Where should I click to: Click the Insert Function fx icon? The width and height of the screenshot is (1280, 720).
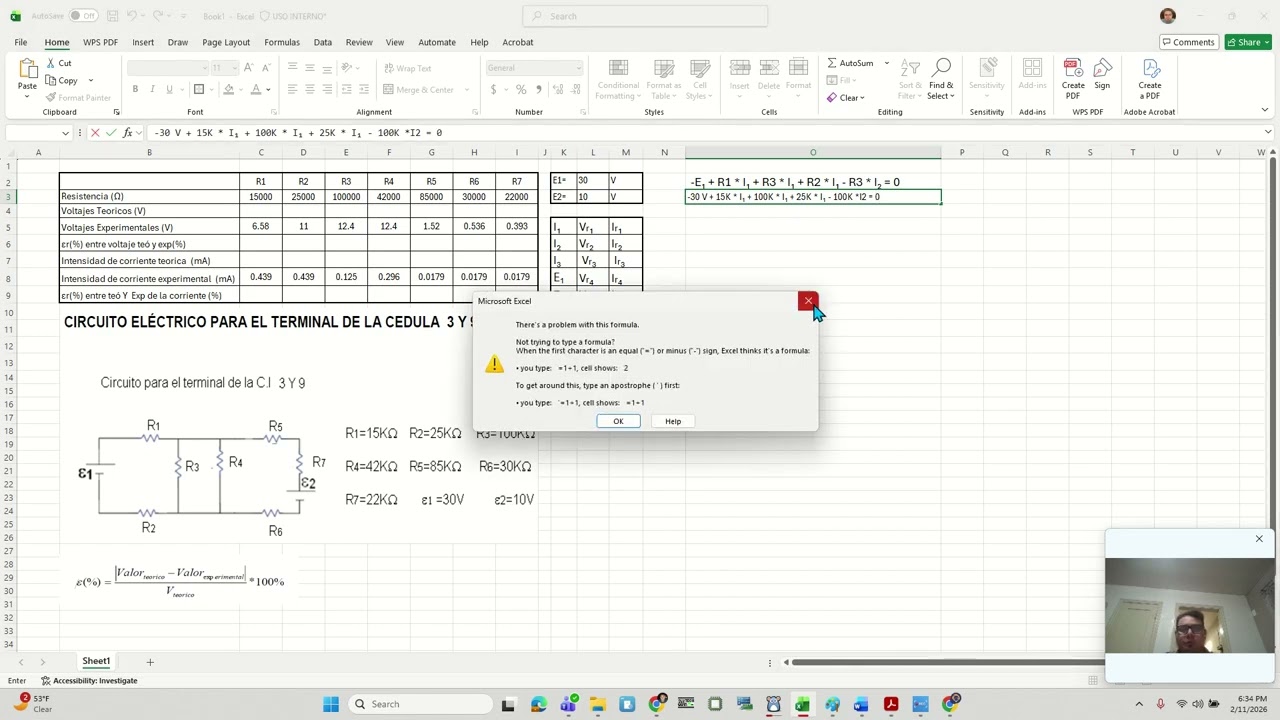click(x=127, y=132)
